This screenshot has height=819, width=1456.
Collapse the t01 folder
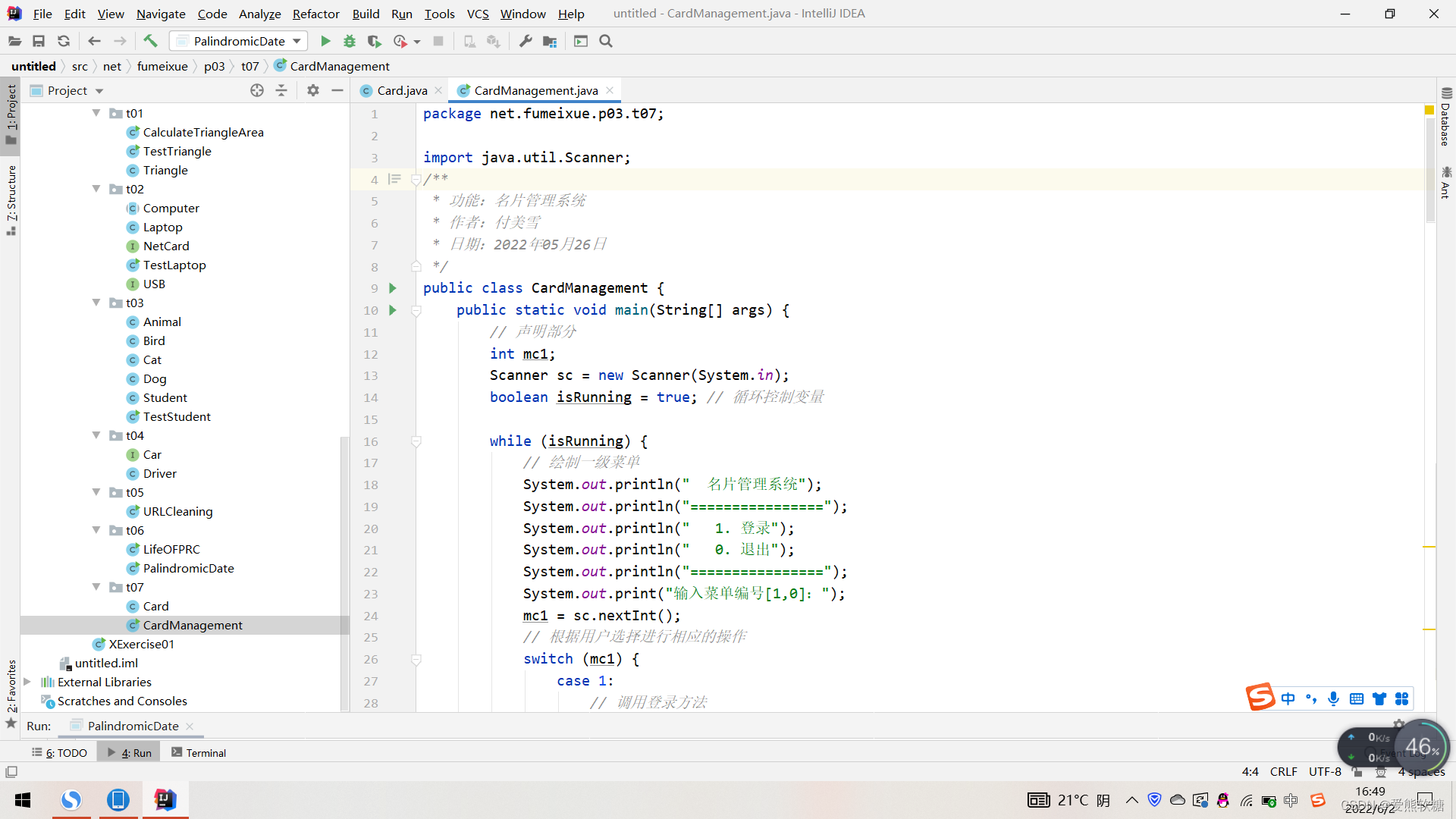click(x=96, y=113)
